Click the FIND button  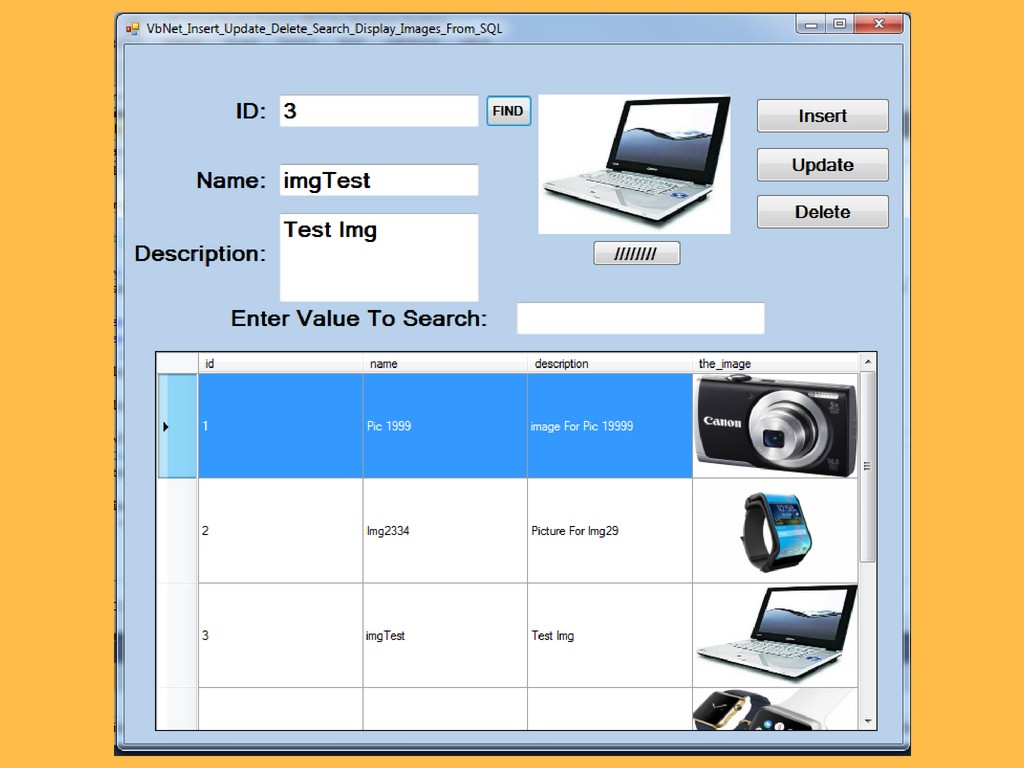(x=507, y=111)
